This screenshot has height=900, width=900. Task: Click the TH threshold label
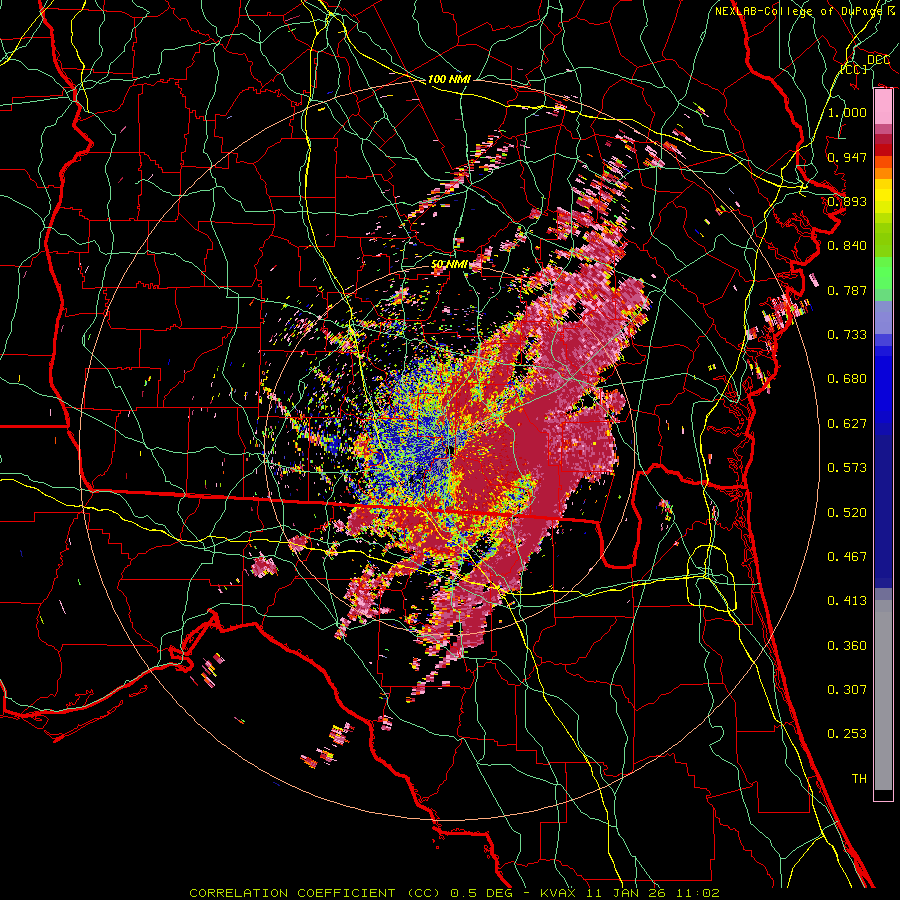point(859,779)
